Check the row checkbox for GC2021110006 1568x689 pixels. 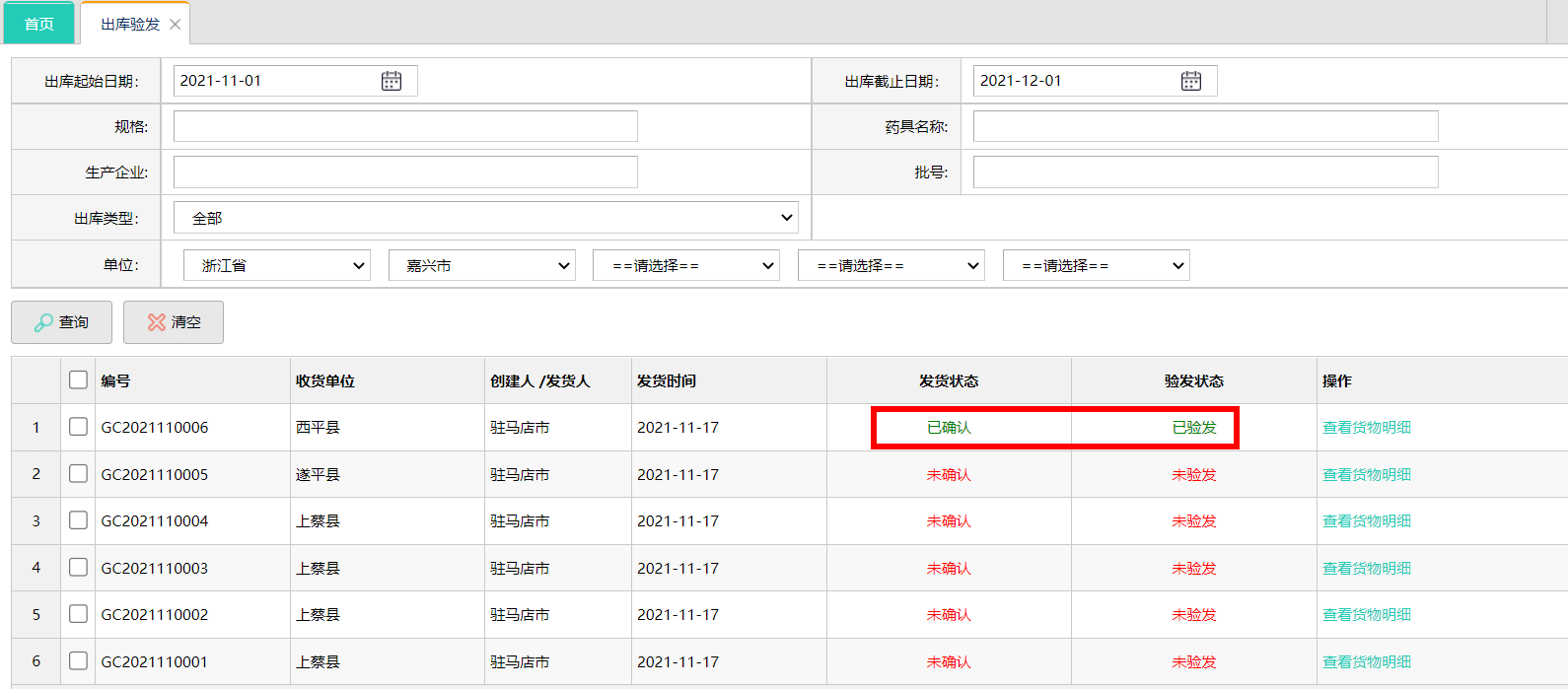point(79,427)
